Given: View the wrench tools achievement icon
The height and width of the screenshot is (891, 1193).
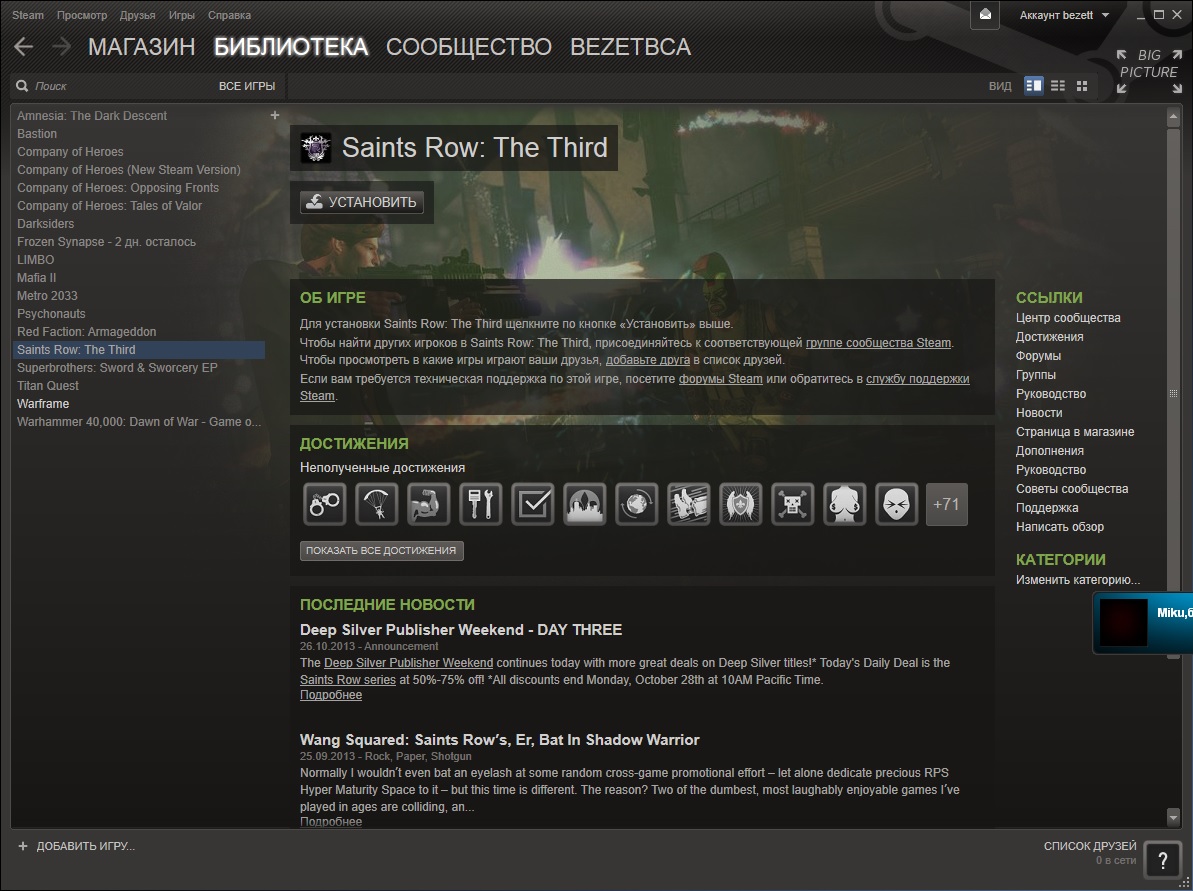Looking at the screenshot, I should pyautogui.click(x=481, y=504).
